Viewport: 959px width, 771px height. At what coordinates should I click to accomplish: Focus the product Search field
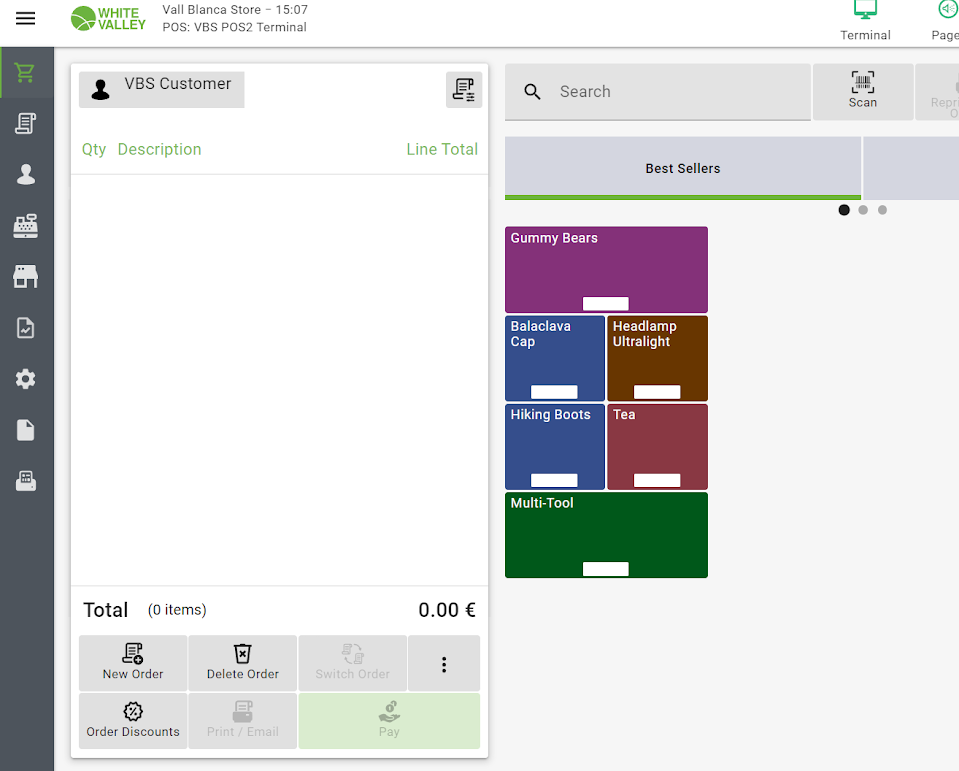[x=657, y=92]
